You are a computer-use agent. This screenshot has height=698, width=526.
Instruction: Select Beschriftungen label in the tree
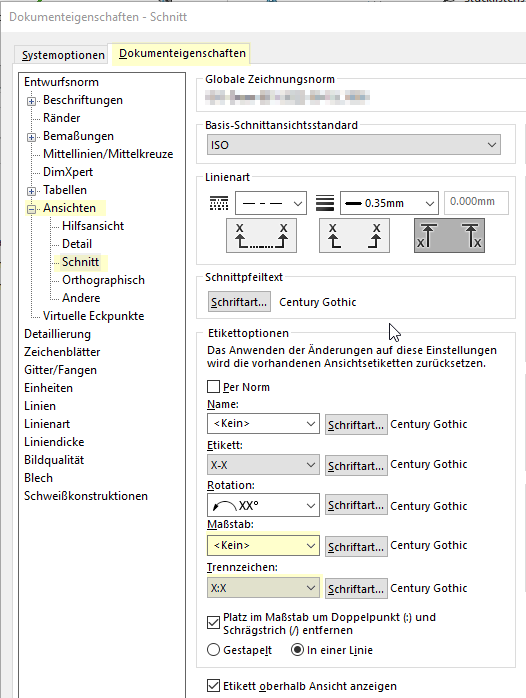pyautogui.click(x=83, y=100)
